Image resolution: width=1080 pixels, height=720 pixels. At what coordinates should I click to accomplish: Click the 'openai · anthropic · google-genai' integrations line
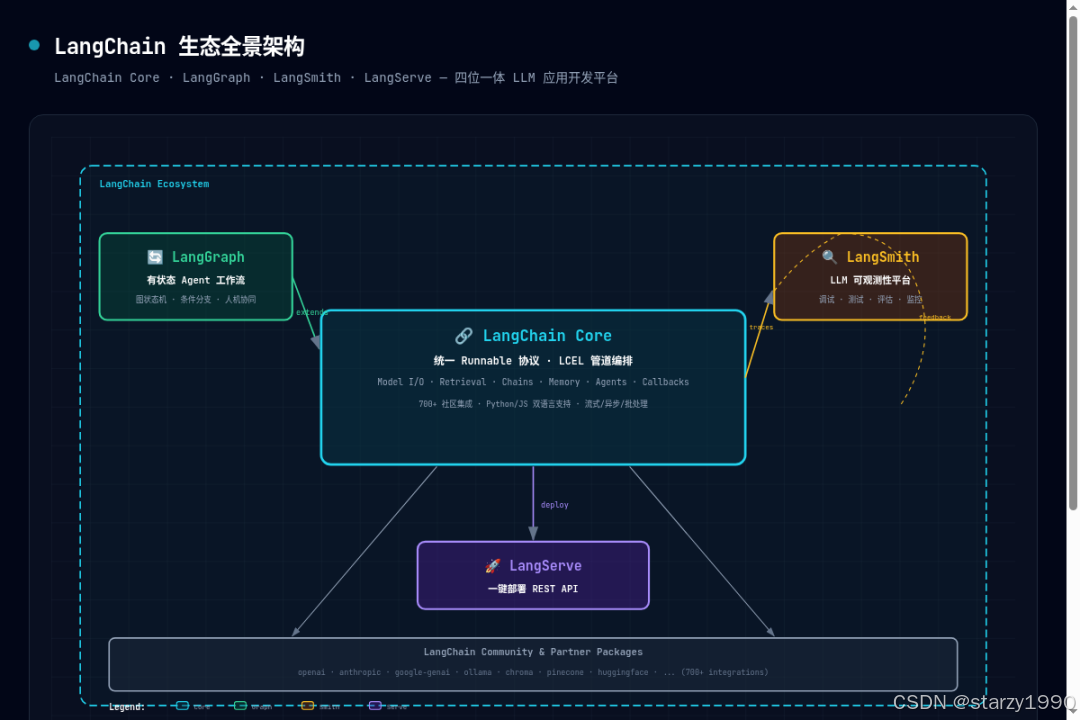tap(533, 672)
